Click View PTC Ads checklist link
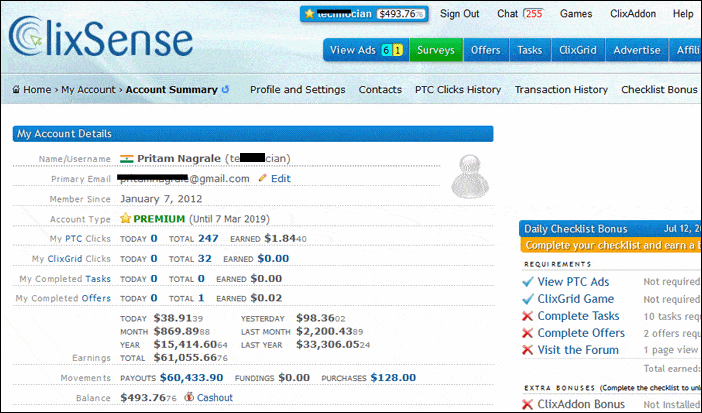The width and height of the screenshot is (702, 413). coord(573,282)
